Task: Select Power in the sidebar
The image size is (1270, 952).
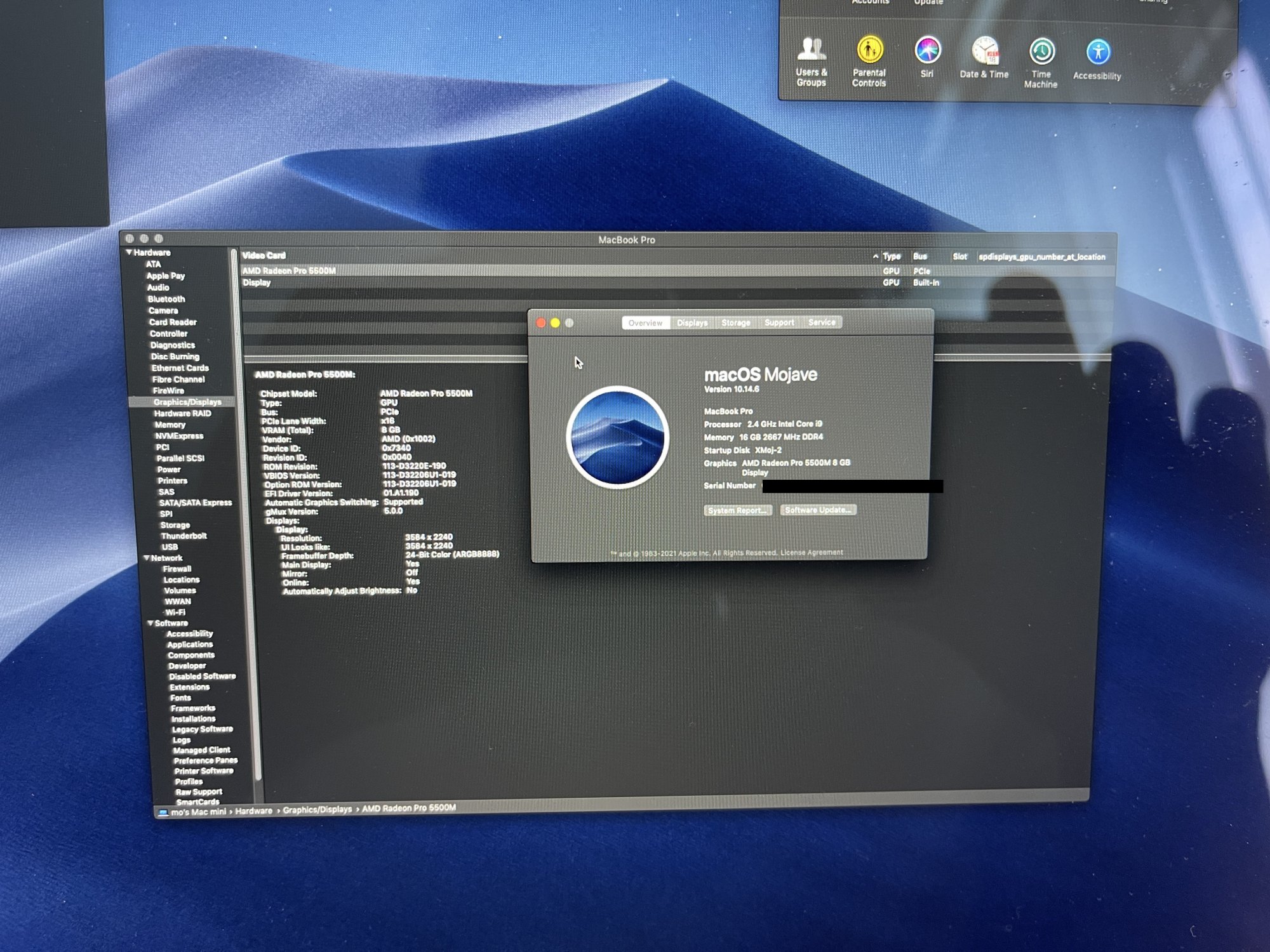Action: (169, 470)
